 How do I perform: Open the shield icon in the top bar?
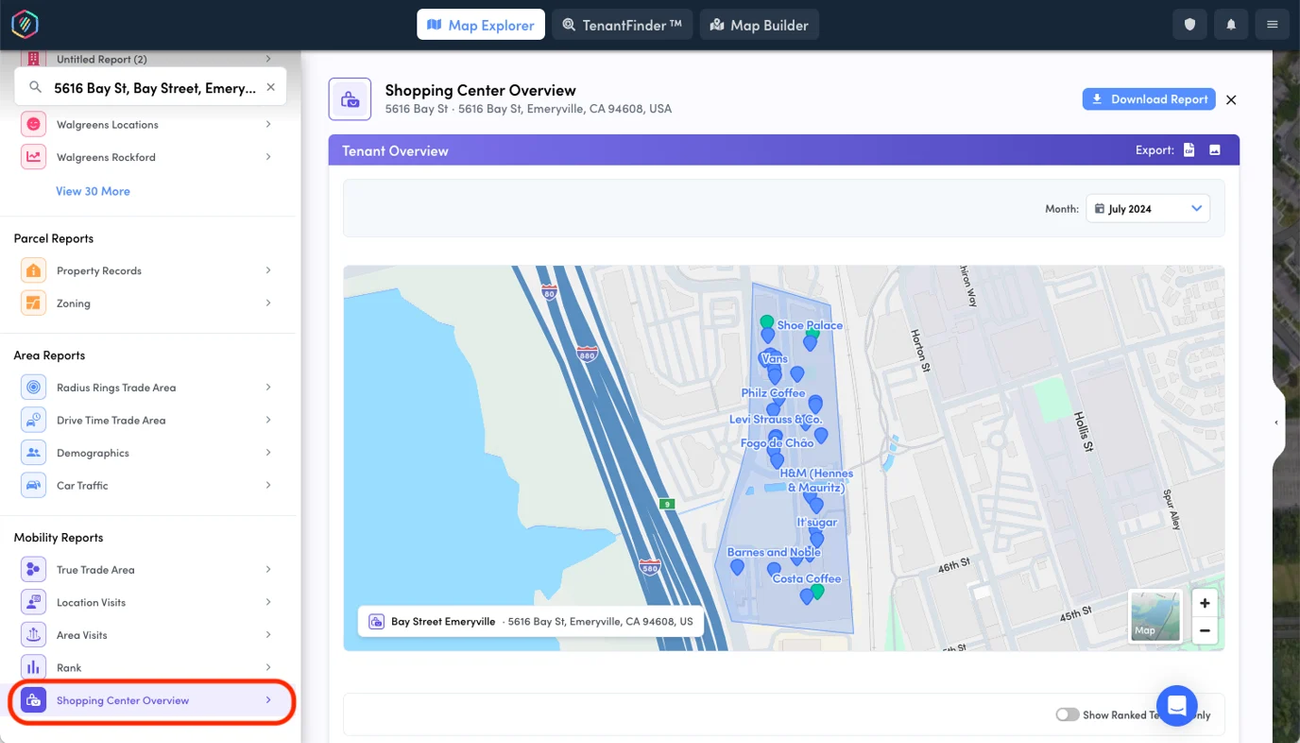1190,25
